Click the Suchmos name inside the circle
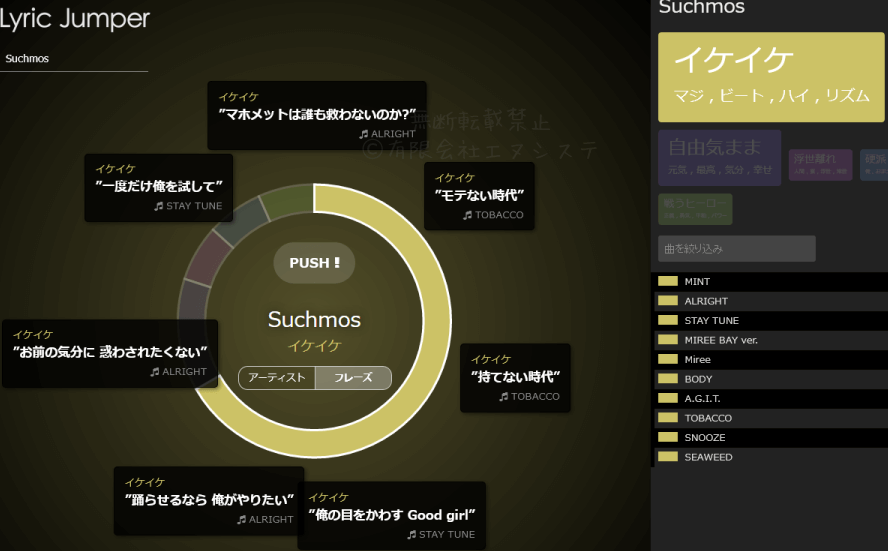The height and width of the screenshot is (551, 888). click(x=314, y=319)
